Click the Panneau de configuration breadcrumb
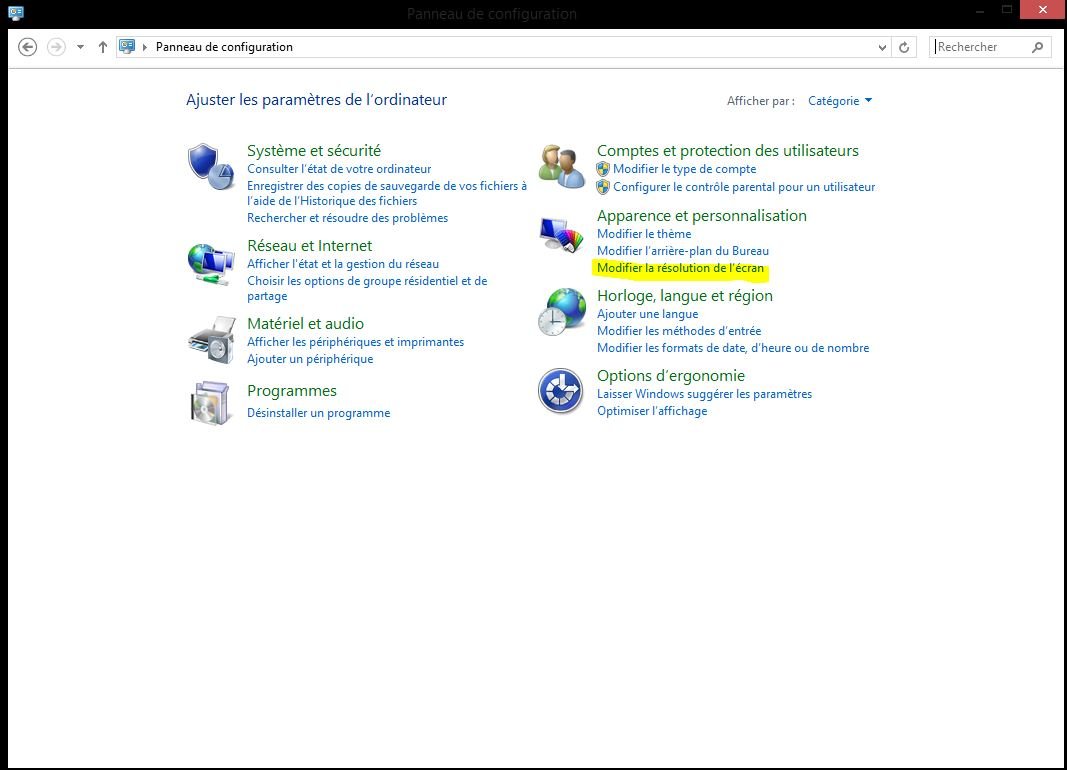Screen dimensions: 1067x770 coord(224,47)
